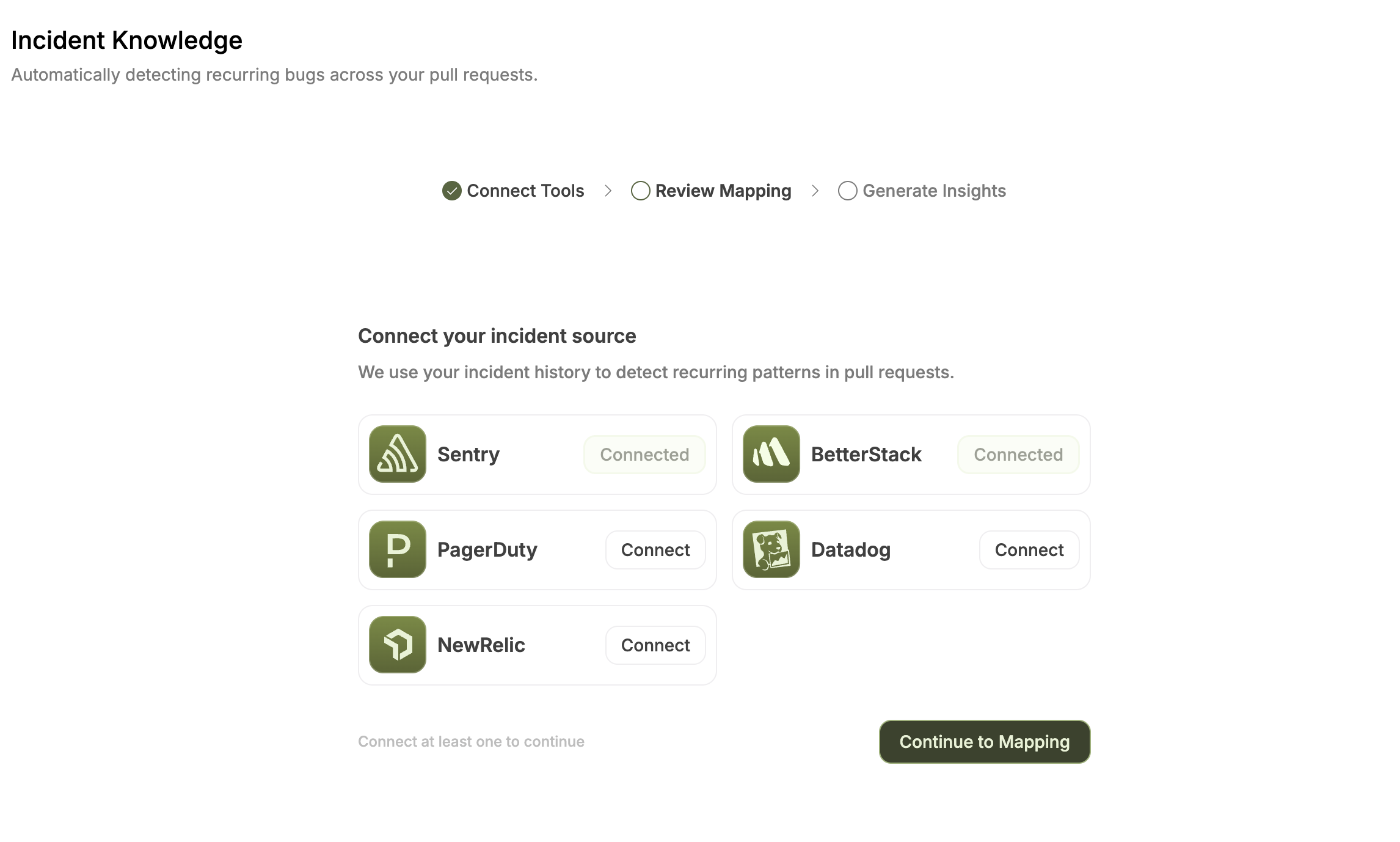Select the Sentry integration card
This screenshot has width=1400, height=842.
[537, 454]
